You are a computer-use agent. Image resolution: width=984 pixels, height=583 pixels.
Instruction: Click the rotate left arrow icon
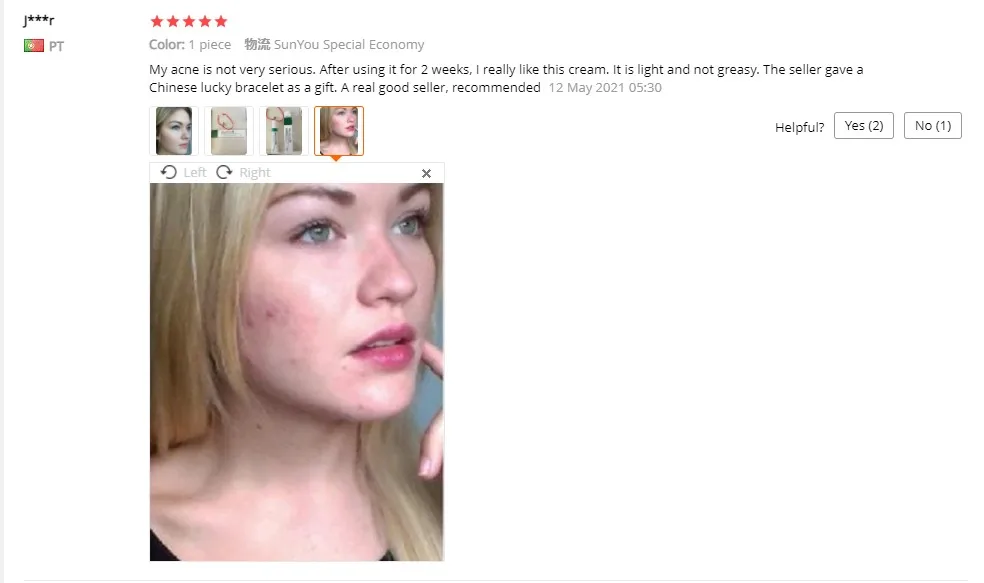(x=168, y=172)
